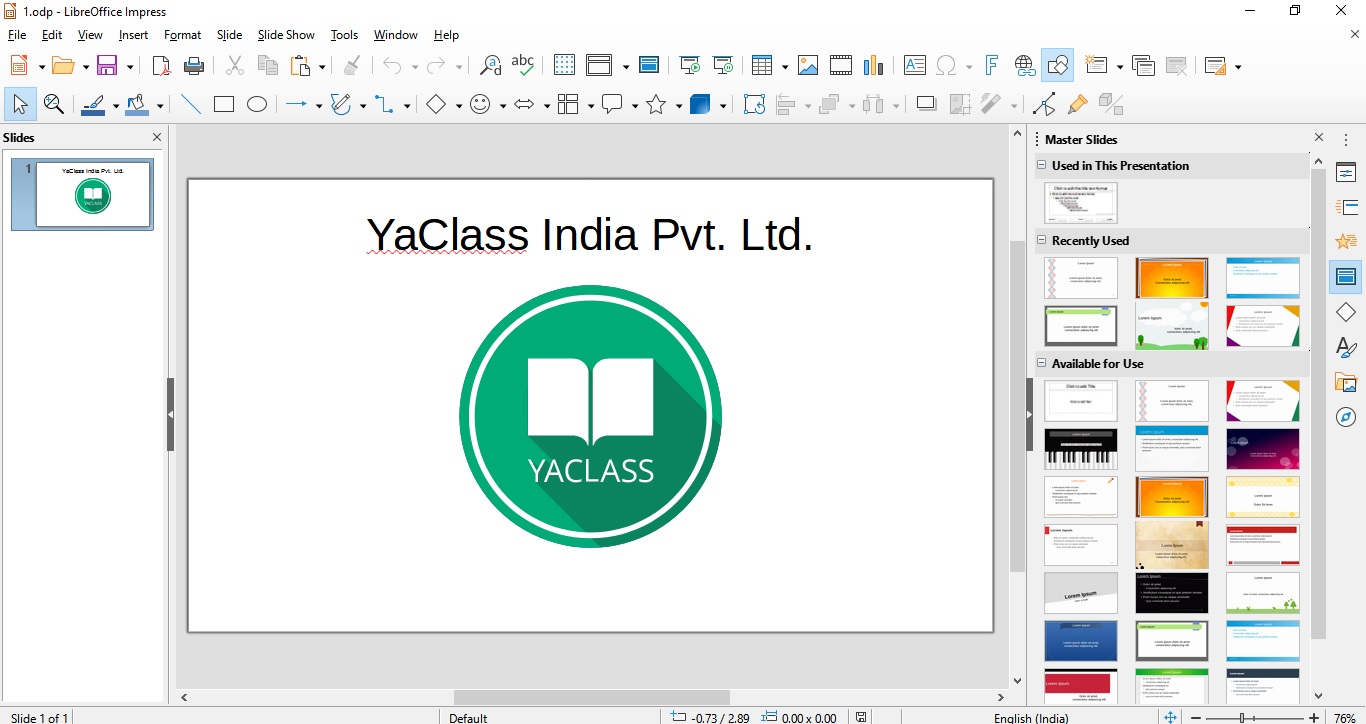Viewport: 1366px width, 724px height.
Task: Toggle Draw Functions toolbar visibility
Action: (x=1057, y=66)
